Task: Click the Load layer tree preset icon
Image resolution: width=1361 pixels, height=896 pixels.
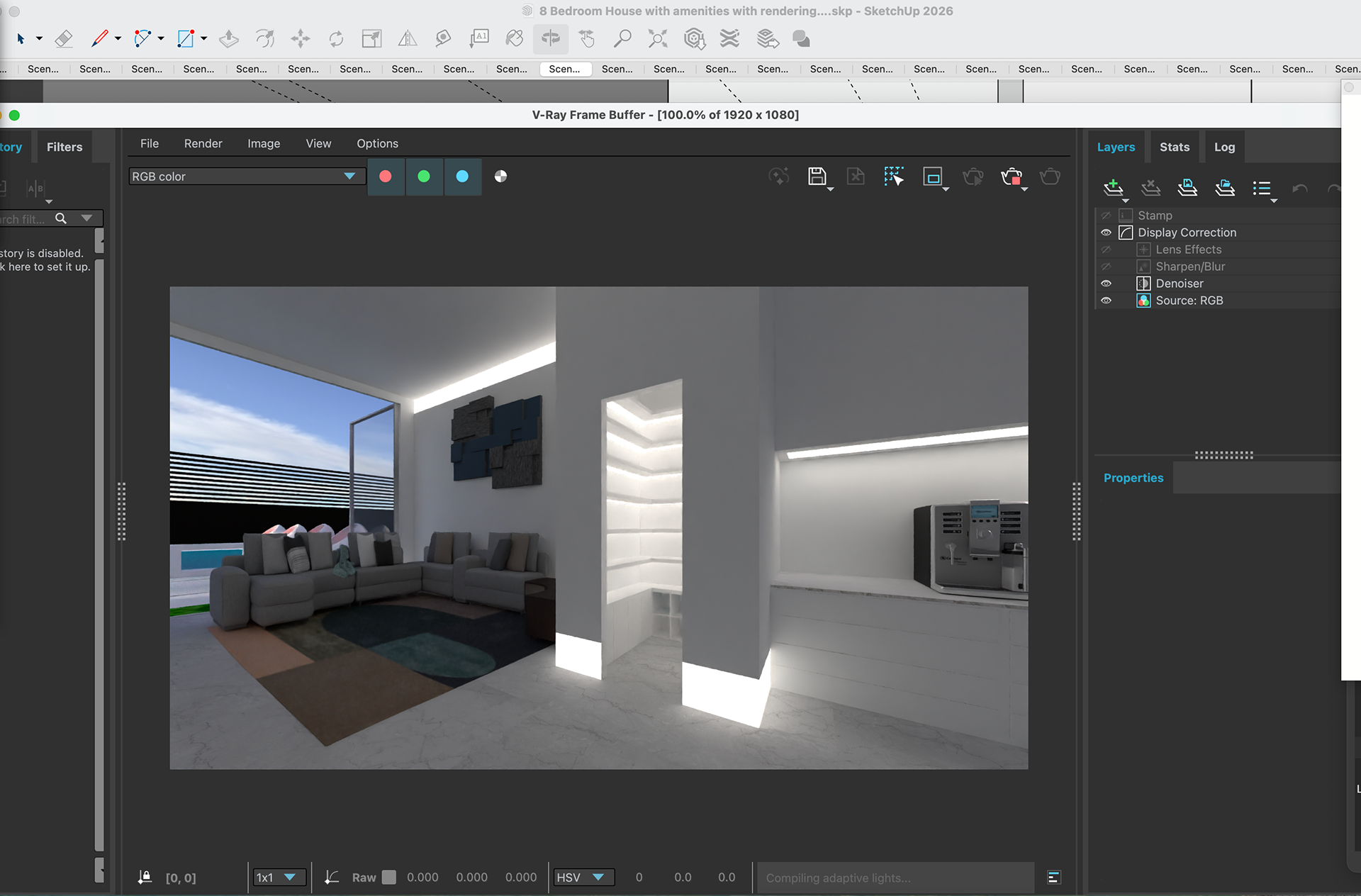Action: pos(1224,188)
